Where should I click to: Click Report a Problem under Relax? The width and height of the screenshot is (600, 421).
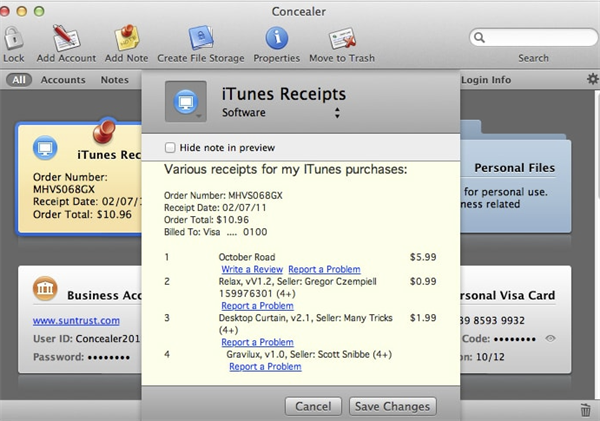[x=257, y=305]
